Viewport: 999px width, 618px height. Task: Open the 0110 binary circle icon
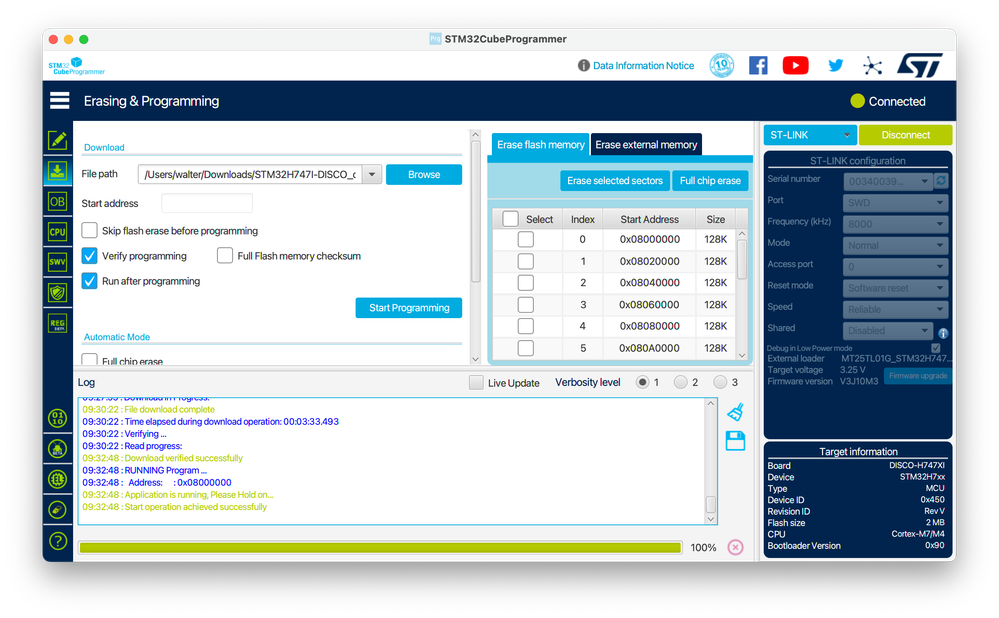tap(57, 419)
